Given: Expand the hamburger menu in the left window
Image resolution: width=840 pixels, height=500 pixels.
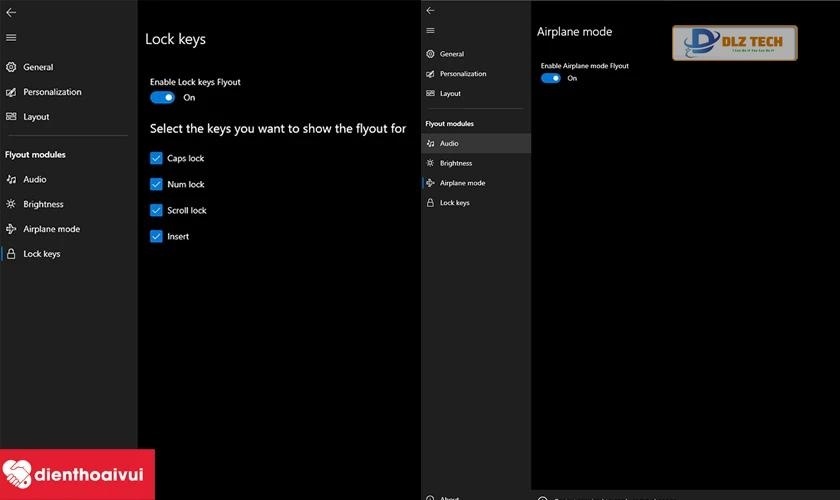Looking at the screenshot, I should (x=11, y=38).
